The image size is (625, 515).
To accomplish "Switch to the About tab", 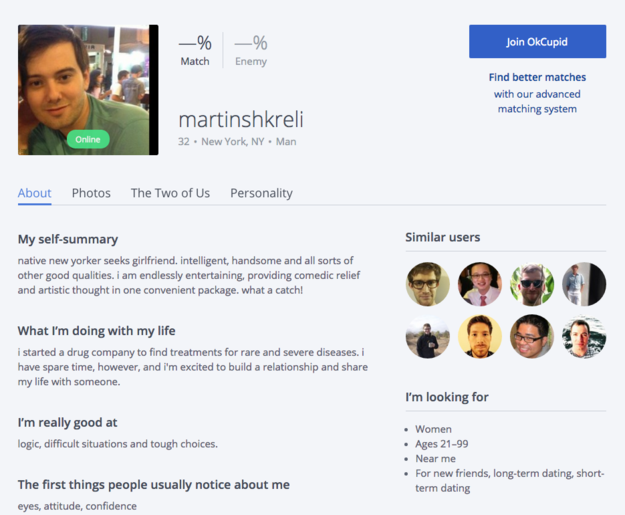I will (34, 193).
